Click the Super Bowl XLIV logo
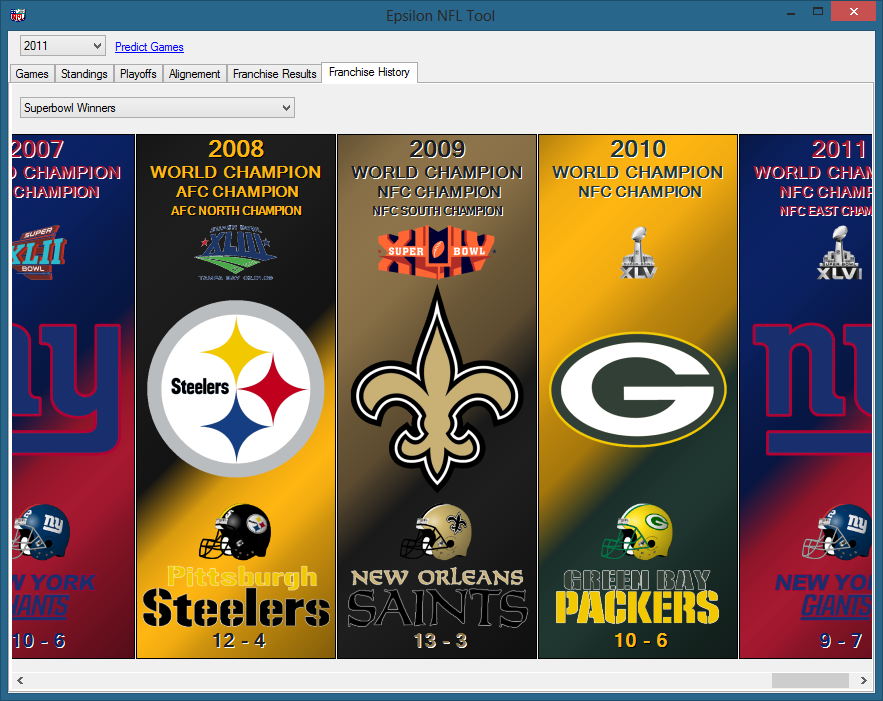The width and height of the screenshot is (883, 701). (436, 251)
